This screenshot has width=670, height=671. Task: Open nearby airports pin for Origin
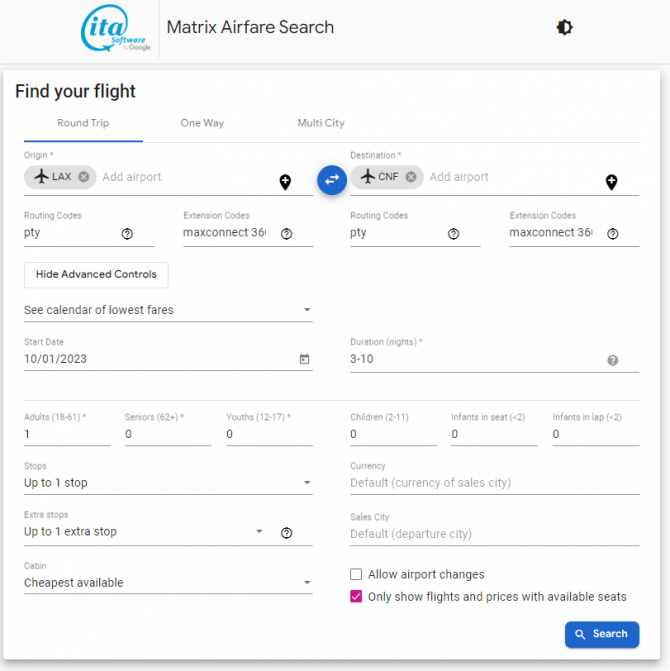click(285, 182)
